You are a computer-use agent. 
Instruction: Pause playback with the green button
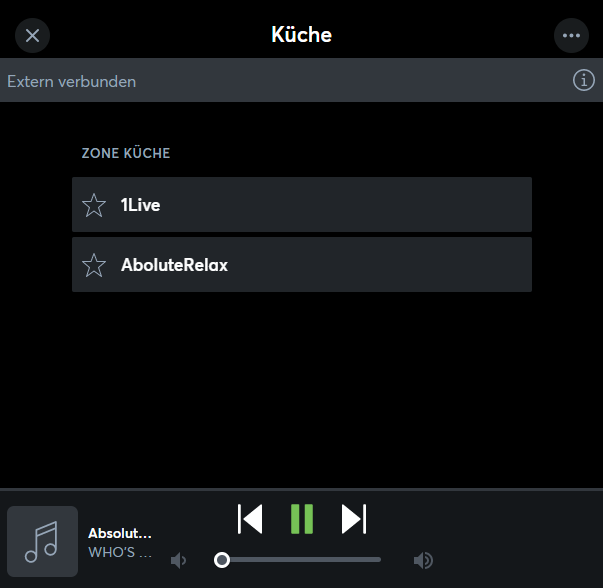point(302,519)
